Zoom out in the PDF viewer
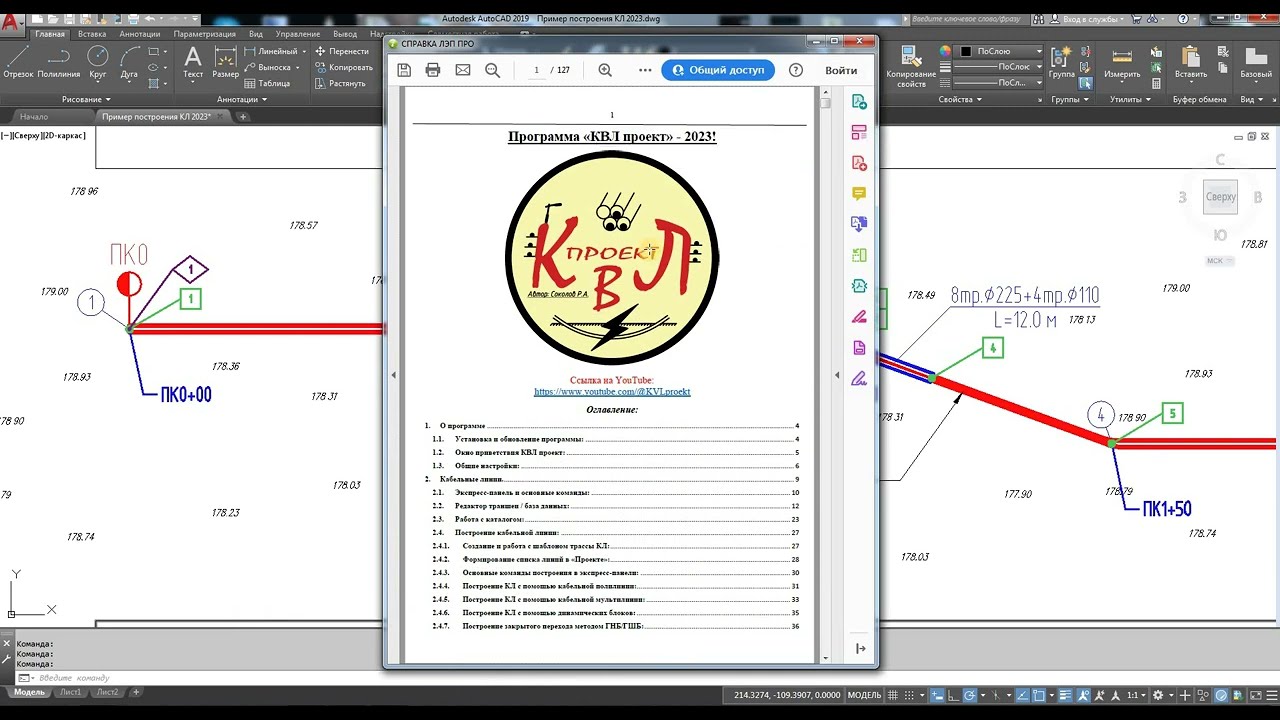Screen dimensions: 1280x720 pyautogui.click(x=492, y=70)
